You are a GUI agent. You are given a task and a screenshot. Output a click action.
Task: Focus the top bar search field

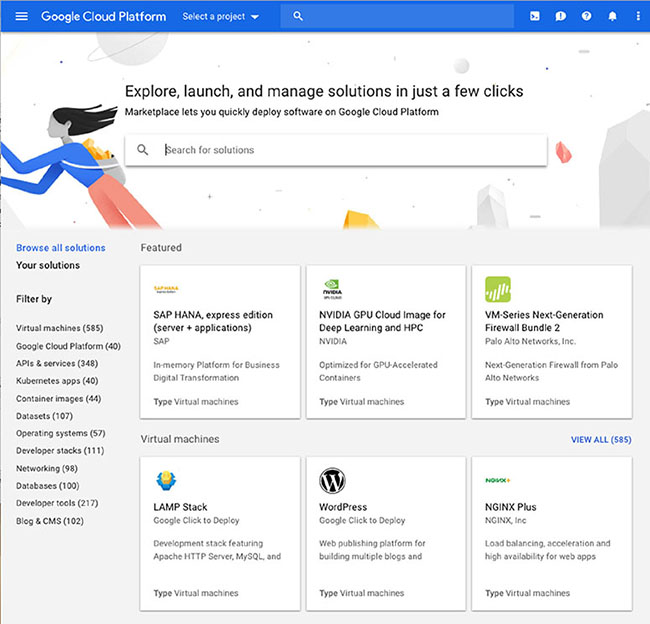coord(397,16)
